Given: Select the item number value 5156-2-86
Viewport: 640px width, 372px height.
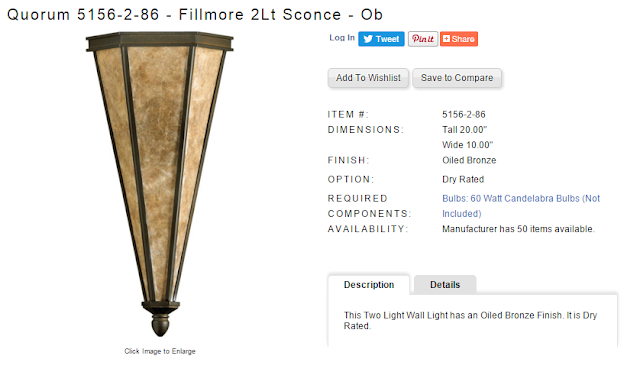Looking at the screenshot, I should pos(464,114).
